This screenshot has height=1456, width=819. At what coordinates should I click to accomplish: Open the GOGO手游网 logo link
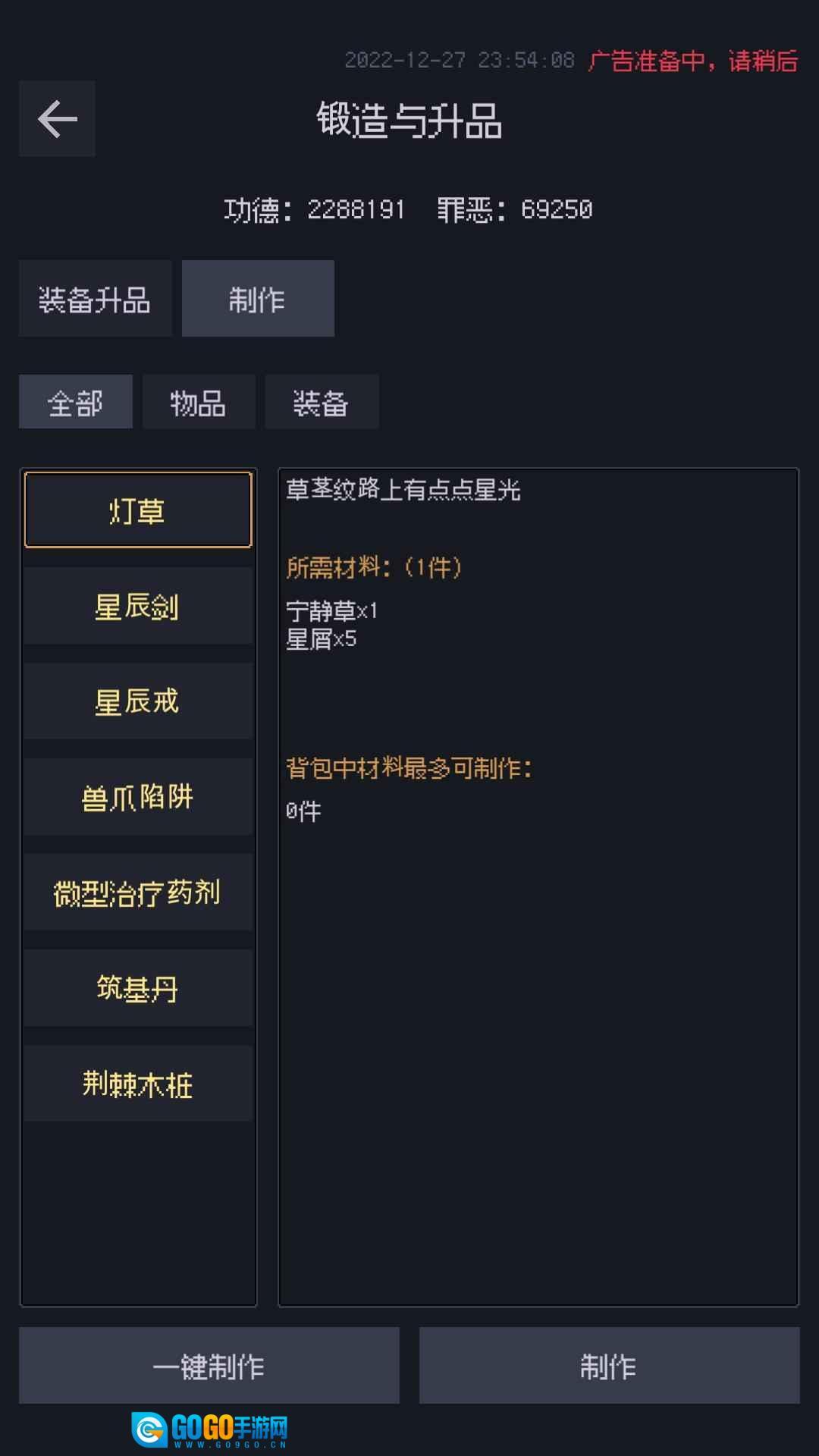[210, 1429]
